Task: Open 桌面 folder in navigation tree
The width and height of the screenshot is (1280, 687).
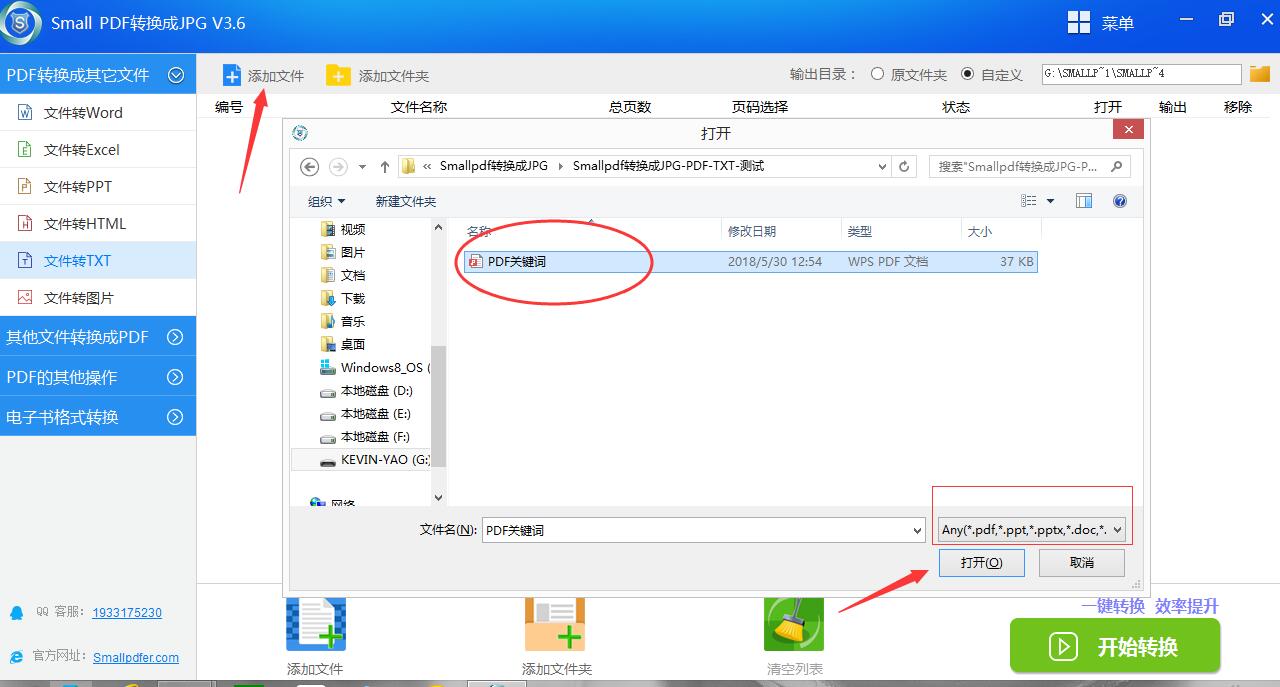Action: tap(343, 344)
